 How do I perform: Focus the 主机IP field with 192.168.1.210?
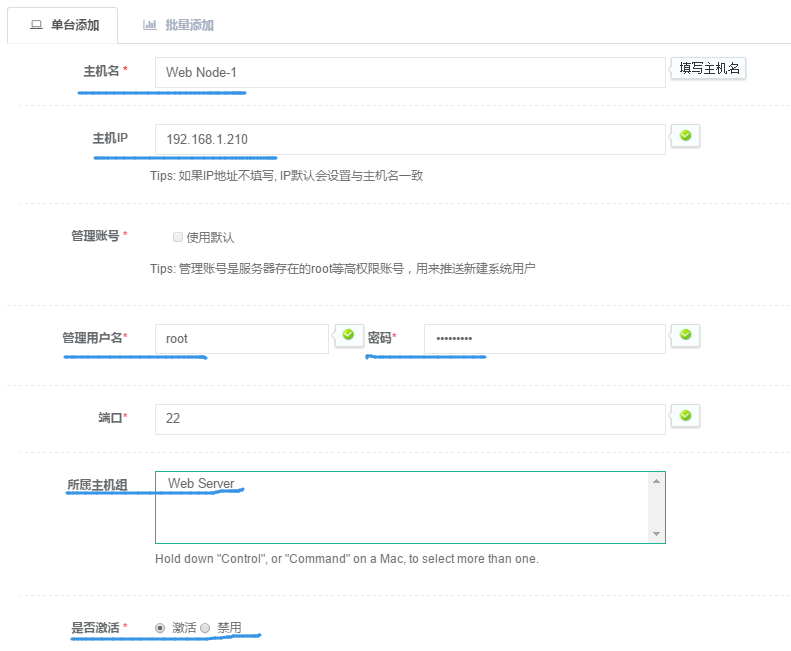coord(410,139)
